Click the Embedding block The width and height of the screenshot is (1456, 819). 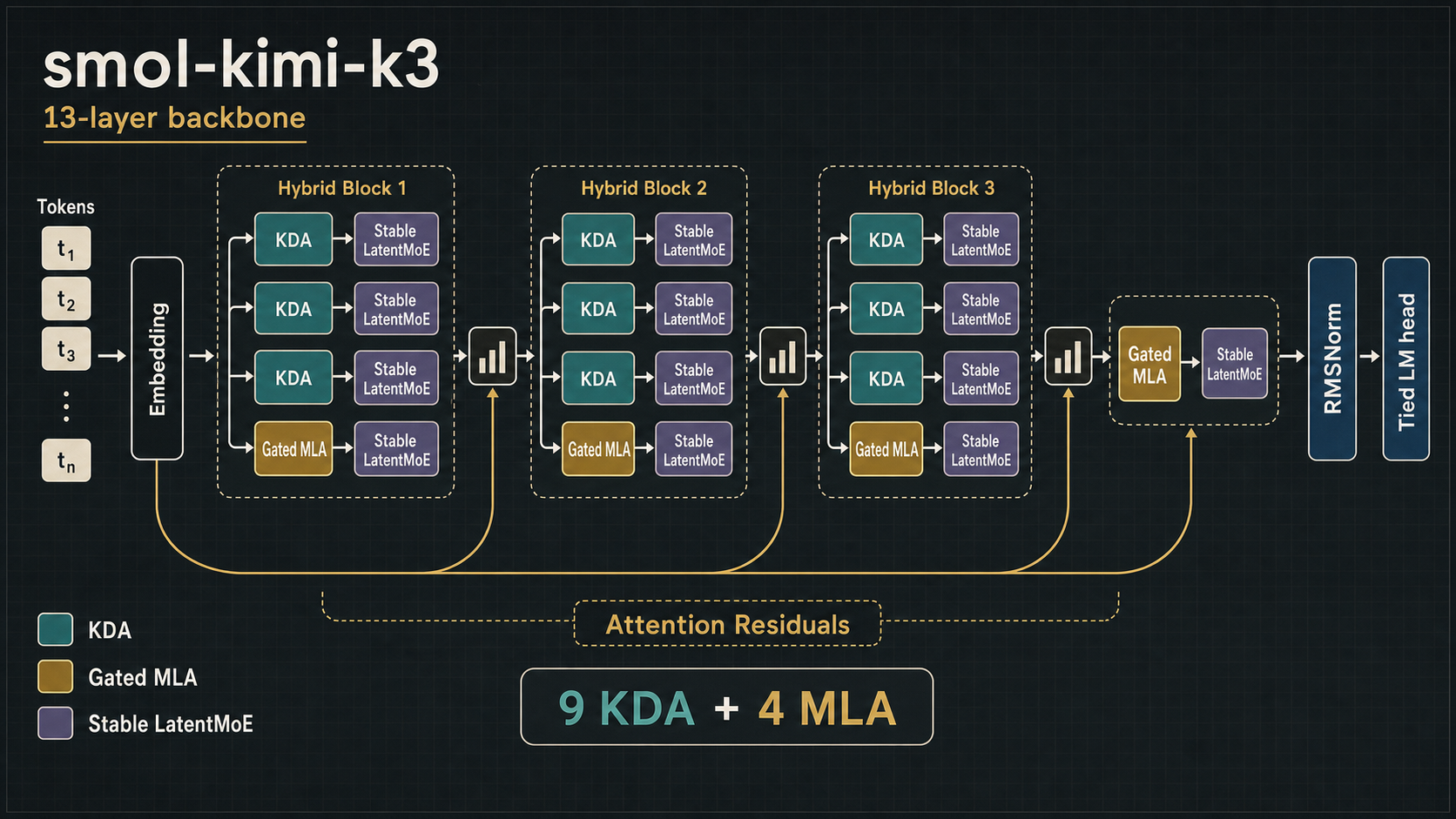pyautogui.click(x=157, y=359)
